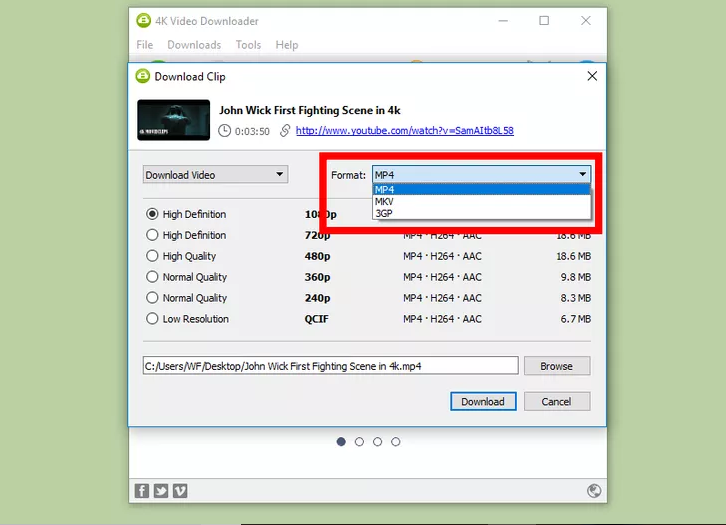Select Normal Quality 240p radio button
Screen dimensions: 726x525
[x=152, y=298]
